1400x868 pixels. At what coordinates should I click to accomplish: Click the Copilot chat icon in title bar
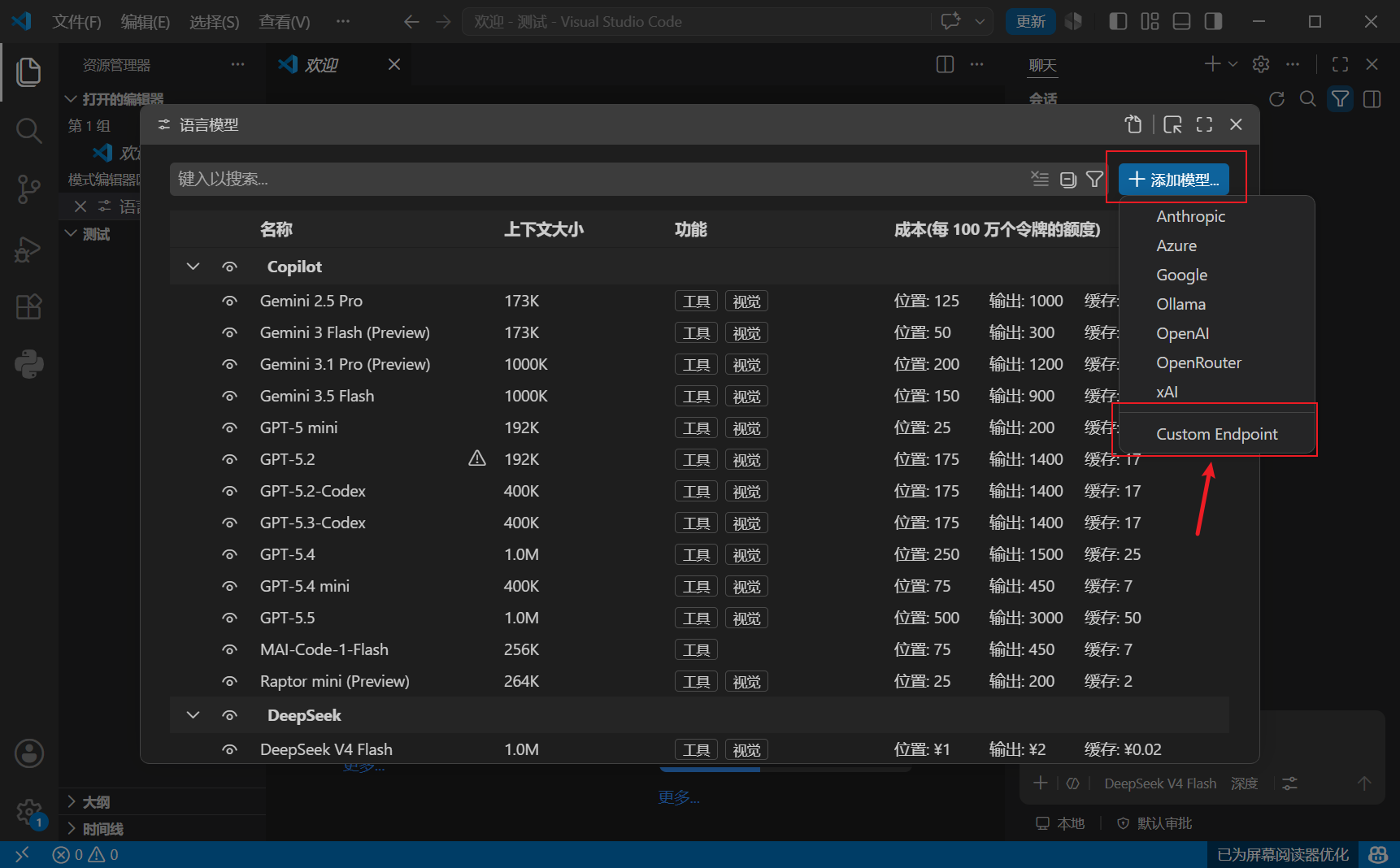click(950, 22)
